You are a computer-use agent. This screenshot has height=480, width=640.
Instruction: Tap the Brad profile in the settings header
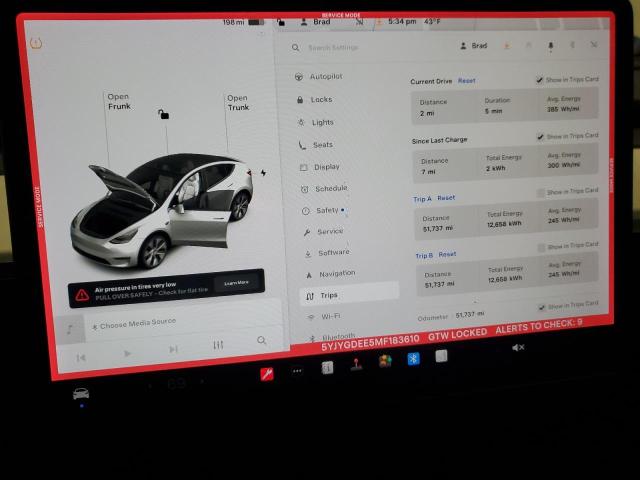[x=474, y=46]
